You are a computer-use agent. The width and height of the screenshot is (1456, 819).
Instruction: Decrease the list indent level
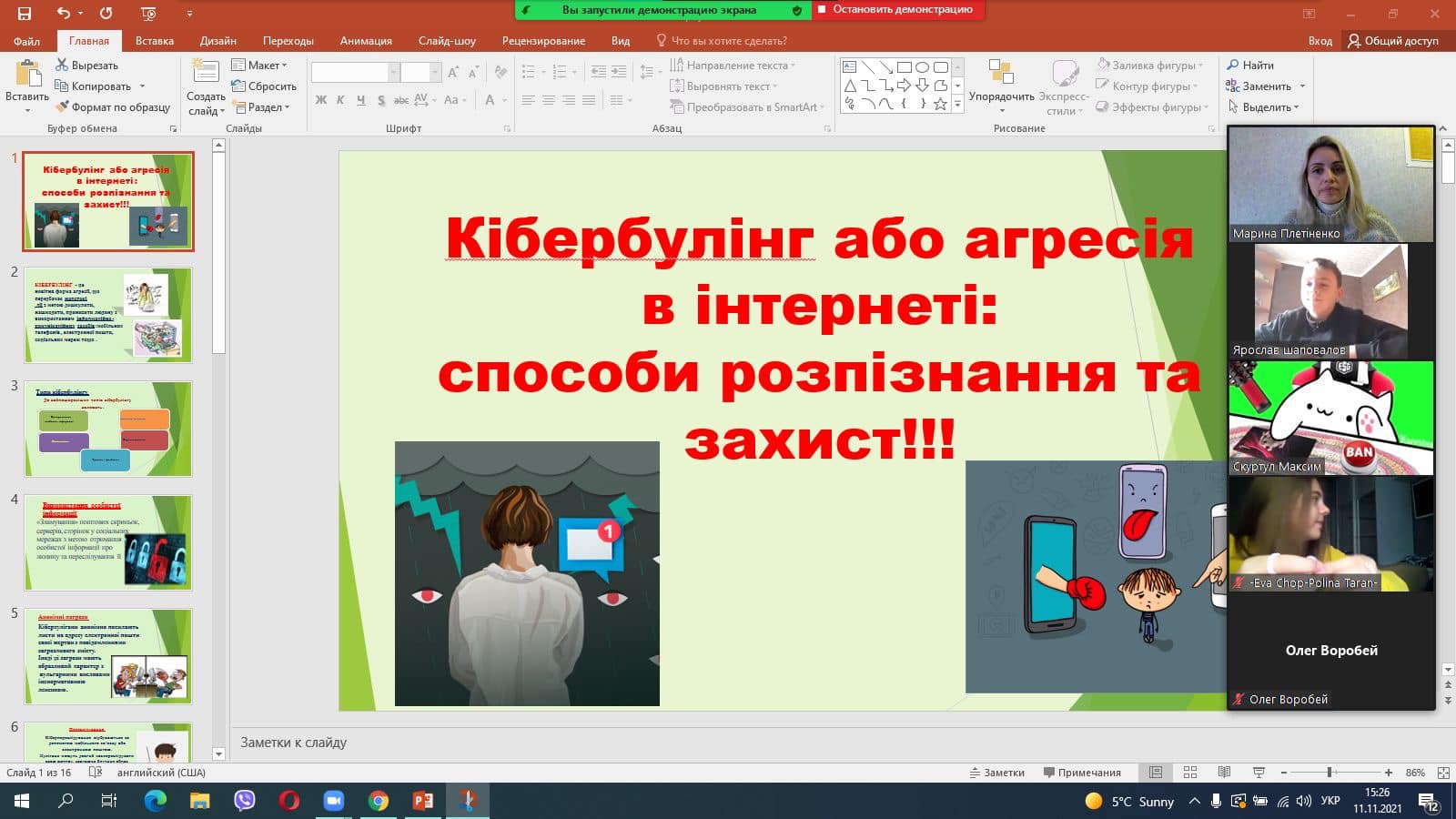[598, 72]
